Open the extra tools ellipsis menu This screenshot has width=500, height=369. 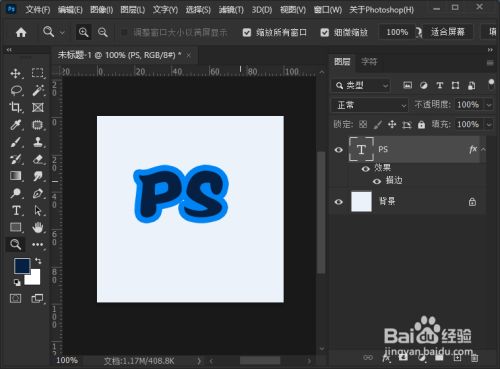pos(37,245)
